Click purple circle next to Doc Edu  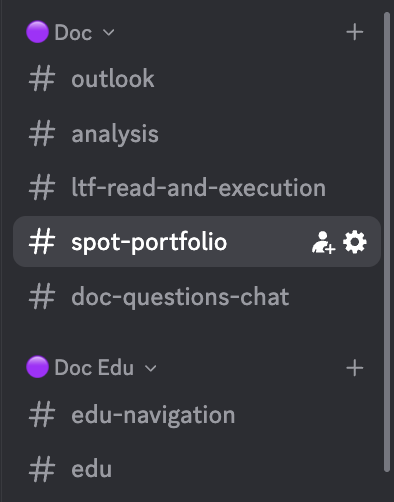pyautogui.click(x=38, y=367)
